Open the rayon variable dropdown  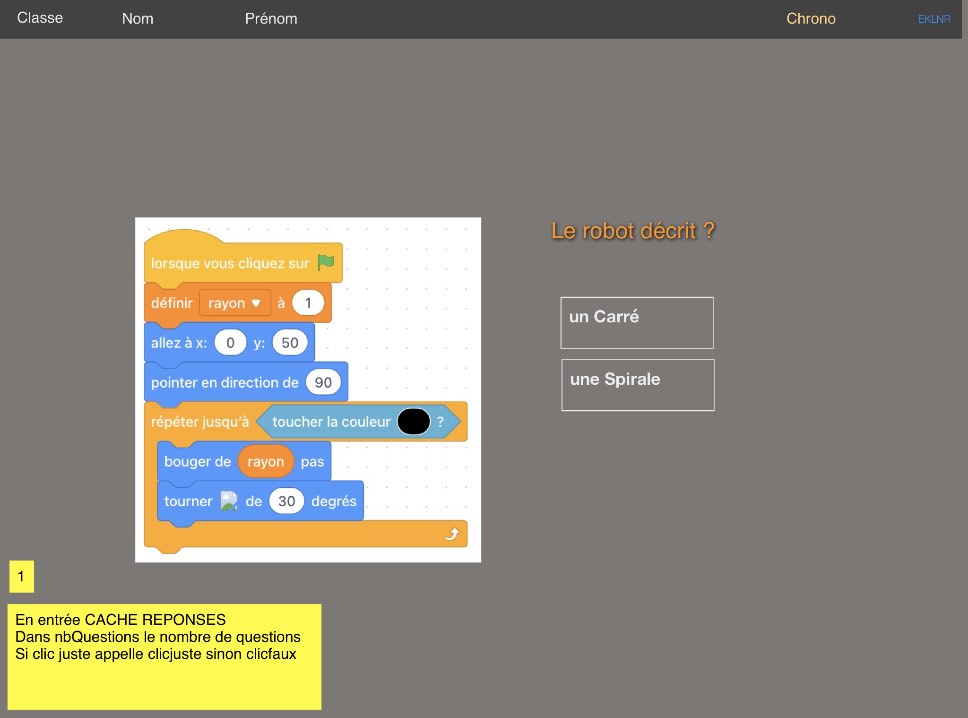[x=235, y=303]
